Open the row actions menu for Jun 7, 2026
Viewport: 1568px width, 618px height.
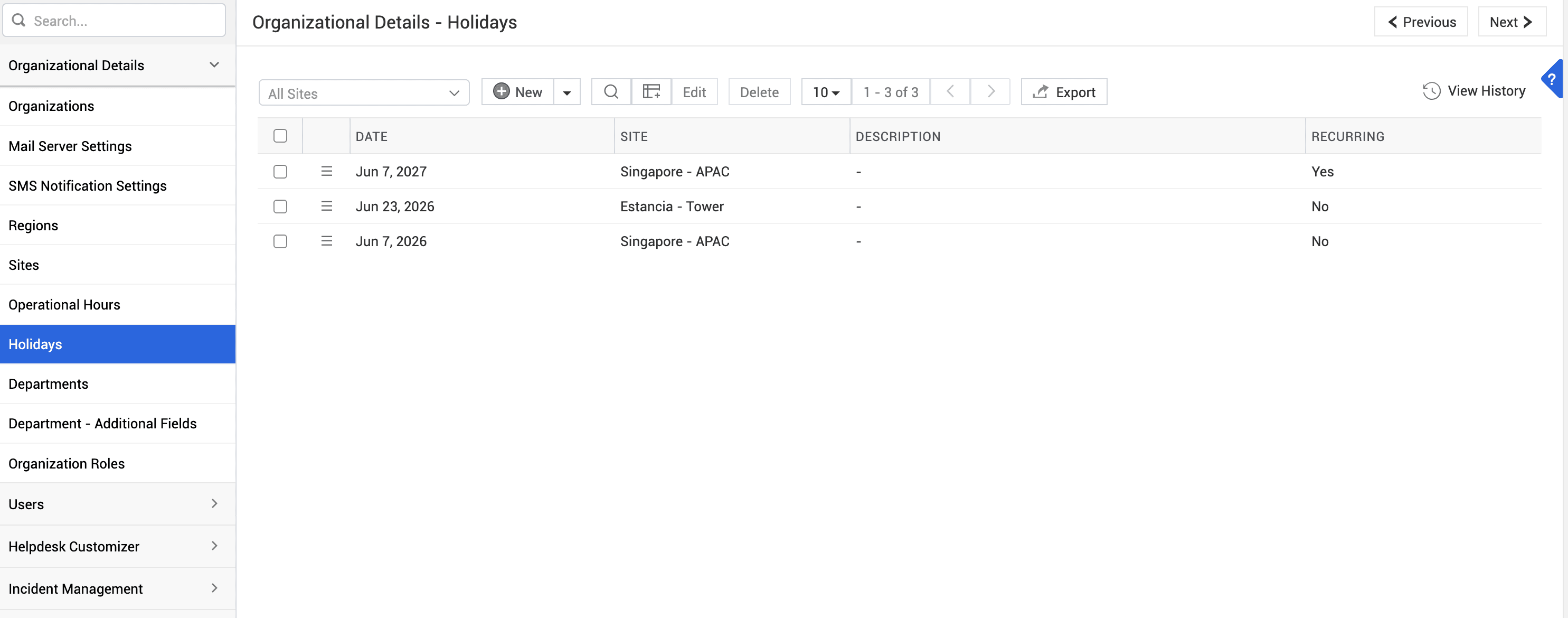[327, 241]
